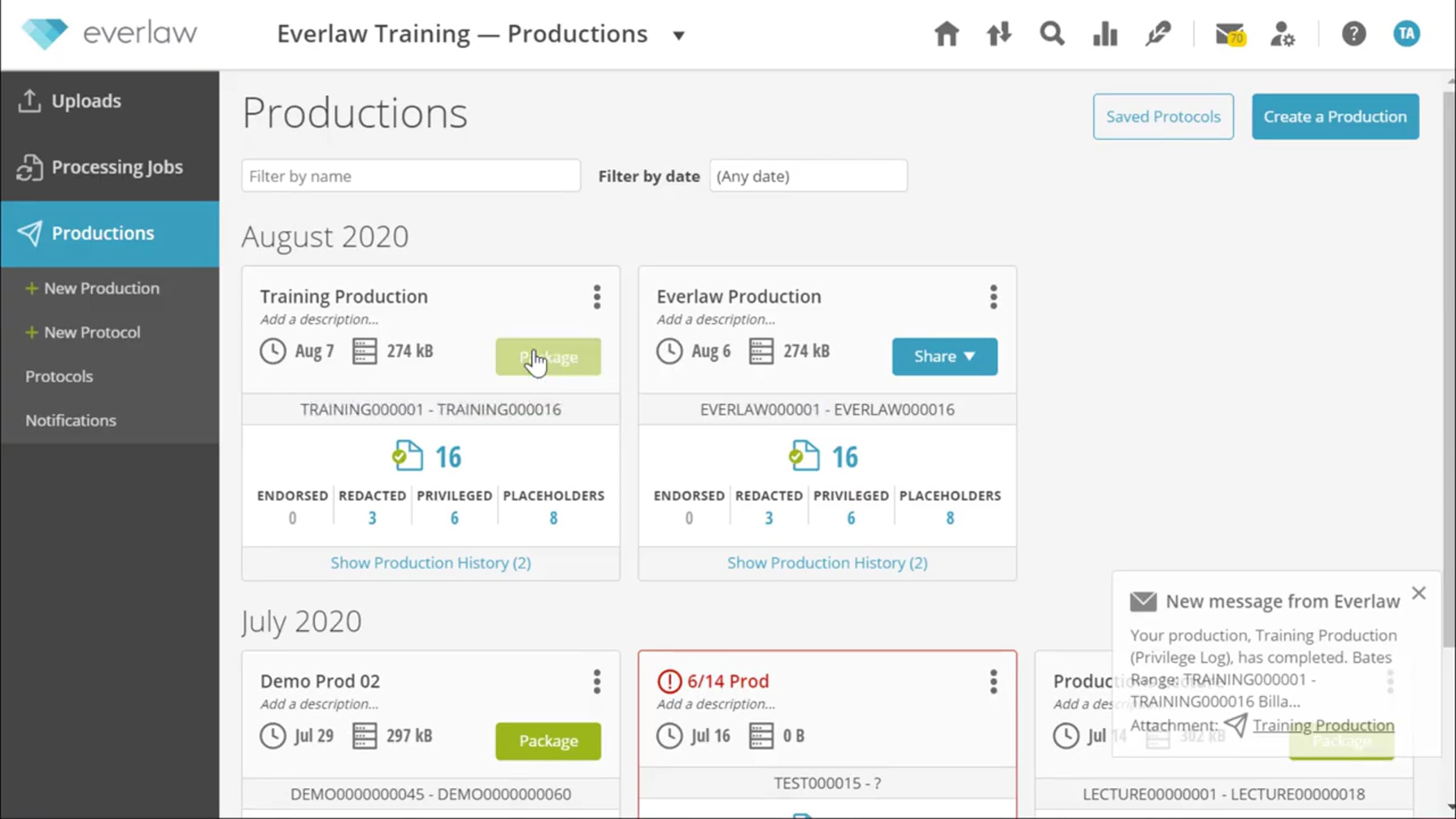Viewport: 1456px width, 819px height.
Task: Select Productions in the sidebar
Action: tap(110, 234)
